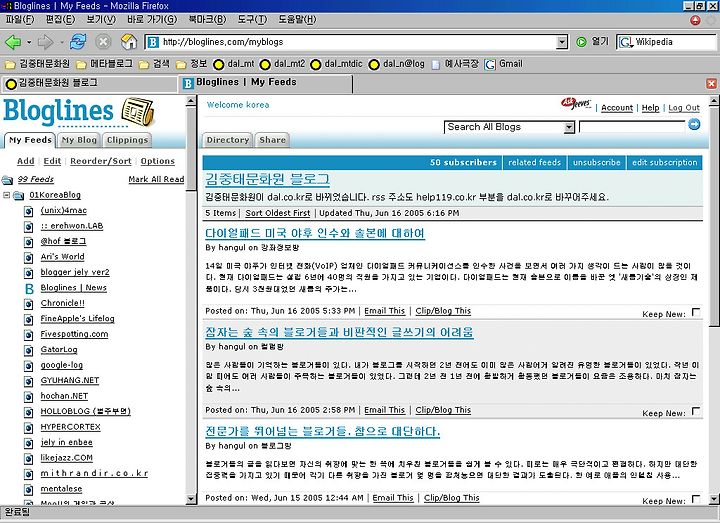The image size is (720, 523).
Task: Switch to the My Blog tab
Action: click(79, 140)
